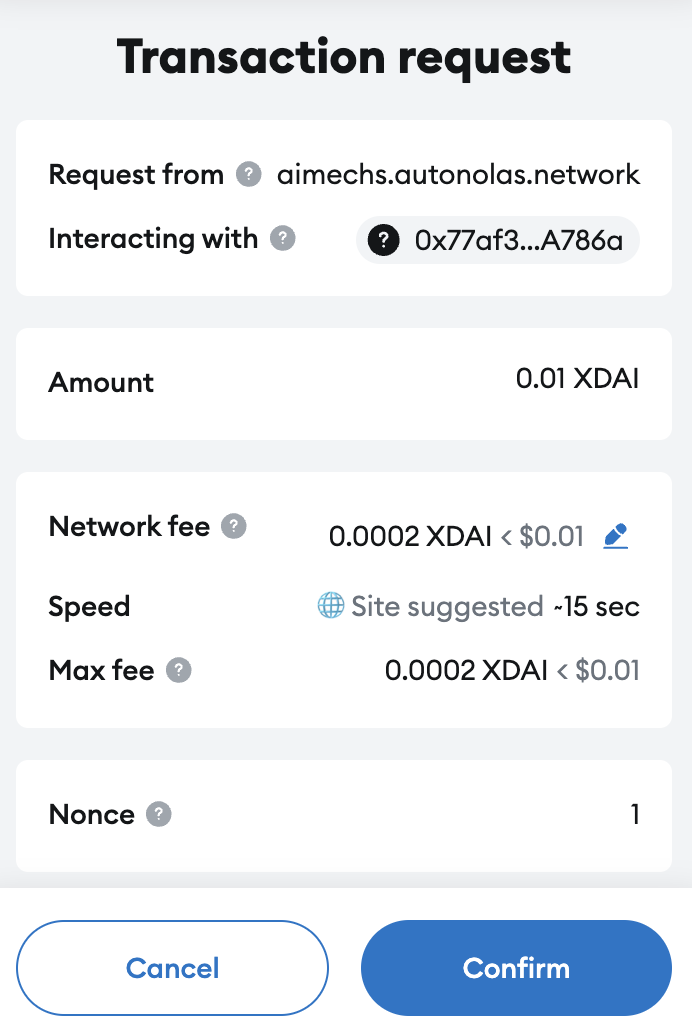Click the black contract avatar icon
Screen dimensions: 692x1032
[384, 240]
